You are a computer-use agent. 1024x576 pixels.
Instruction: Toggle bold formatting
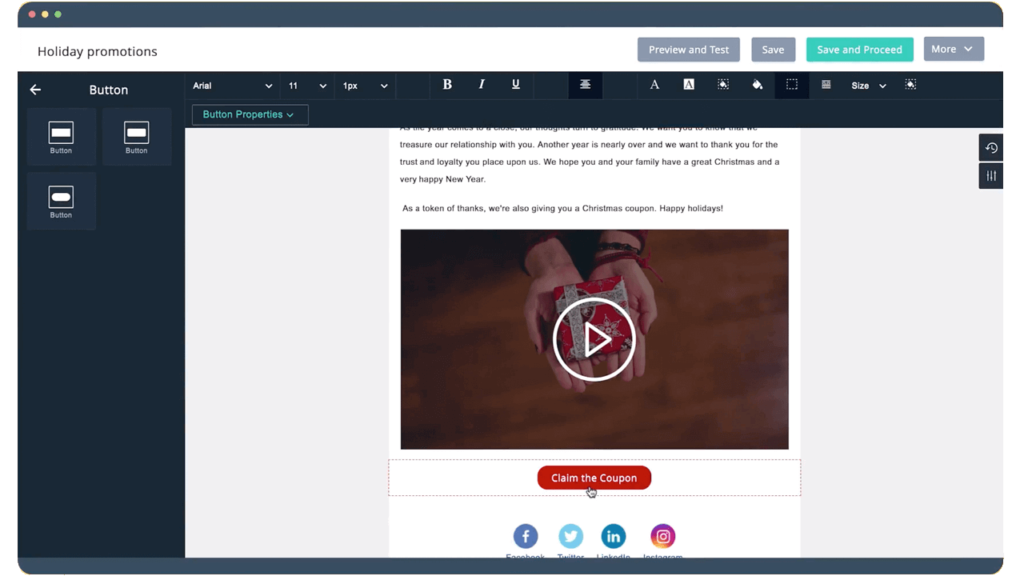tap(447, 84)
